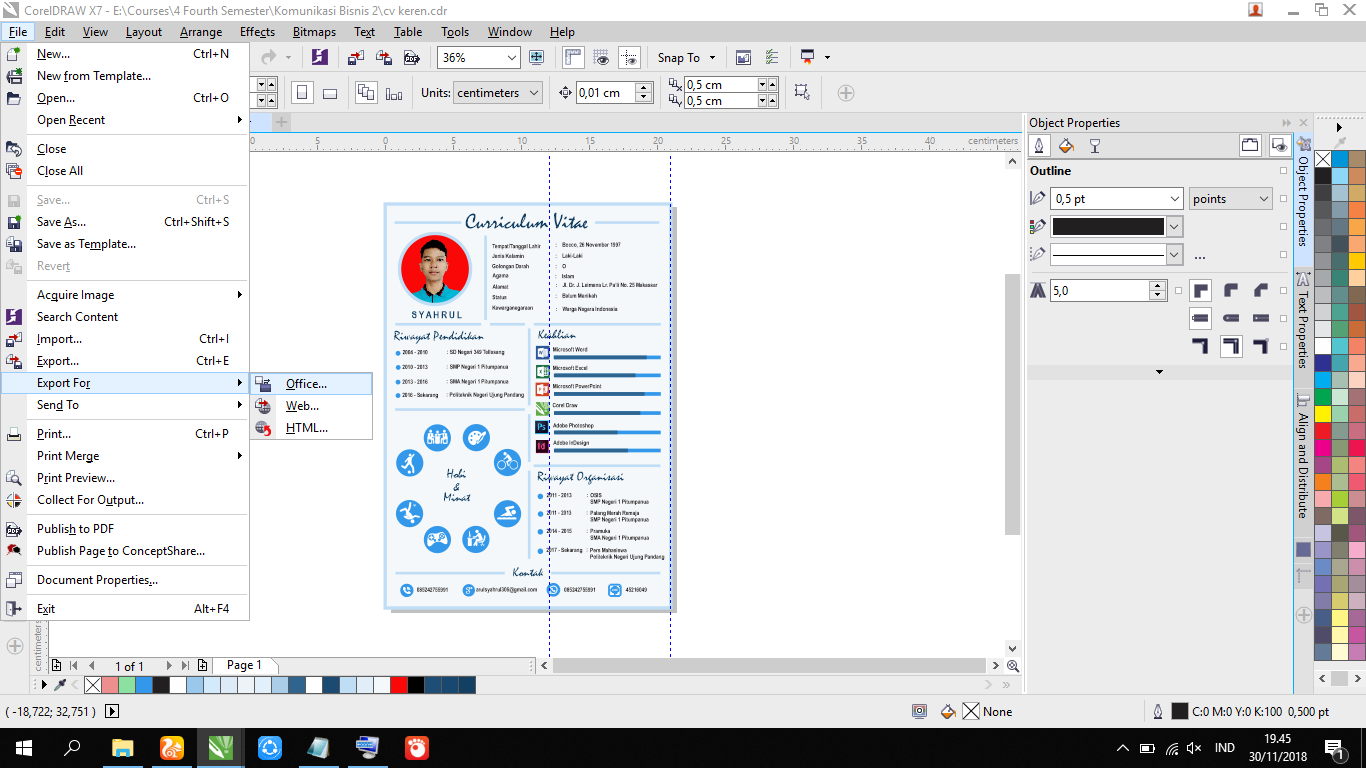1366x768 pixels.
Task: Tick the checkbox on the line style row
Action: (x=1283, y=255)
